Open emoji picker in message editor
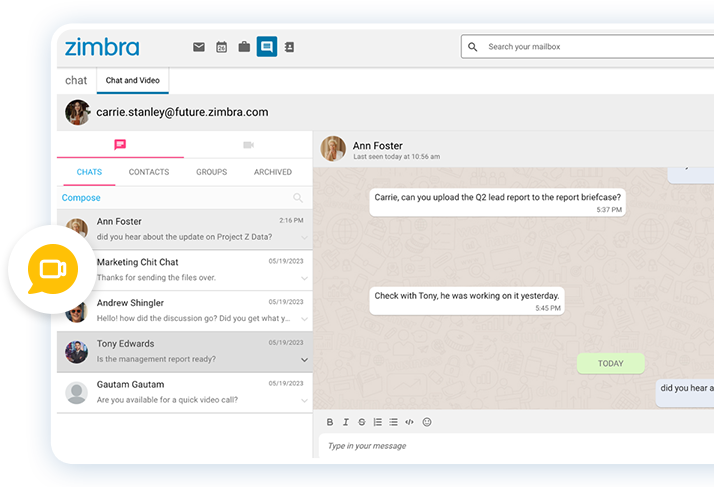The width and height of the screenshot is (714, 487). coord(427,422)
